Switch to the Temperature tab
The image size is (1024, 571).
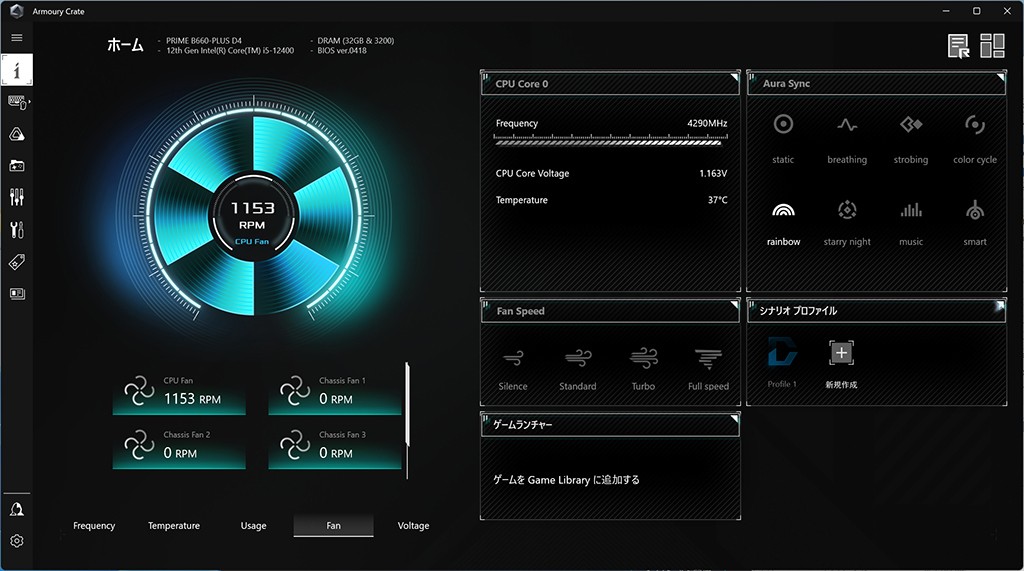click(174, 526)
